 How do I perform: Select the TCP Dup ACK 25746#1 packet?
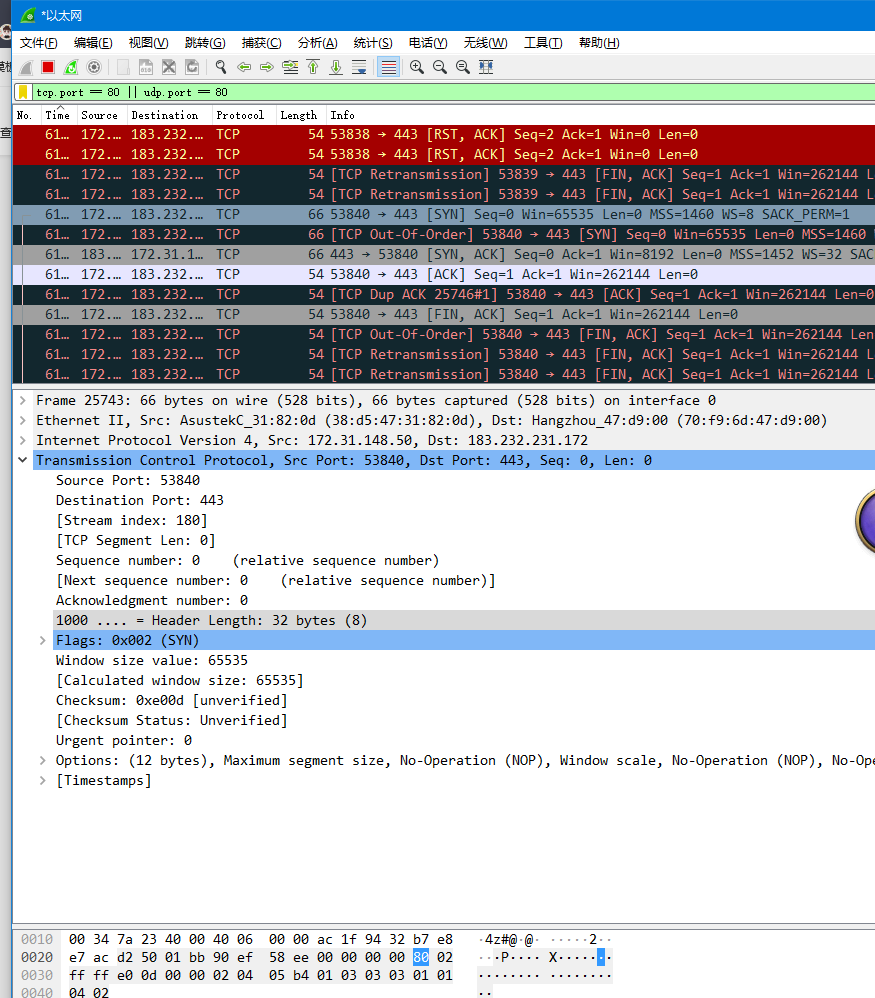click(x=444, y=295)
